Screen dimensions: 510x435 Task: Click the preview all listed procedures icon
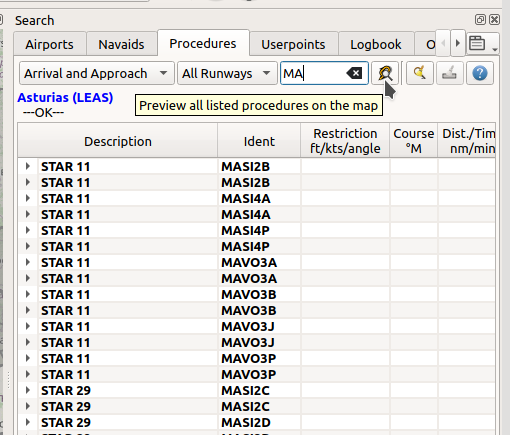click(x=385, y=73)
